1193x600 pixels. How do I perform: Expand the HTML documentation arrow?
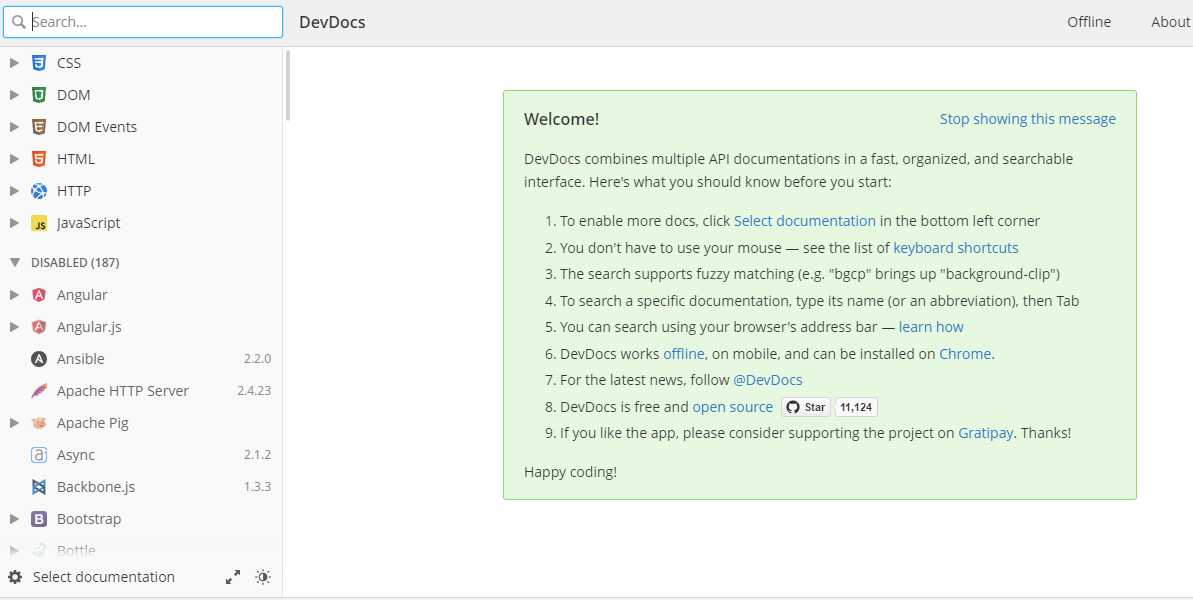click(x=14, y=159)
